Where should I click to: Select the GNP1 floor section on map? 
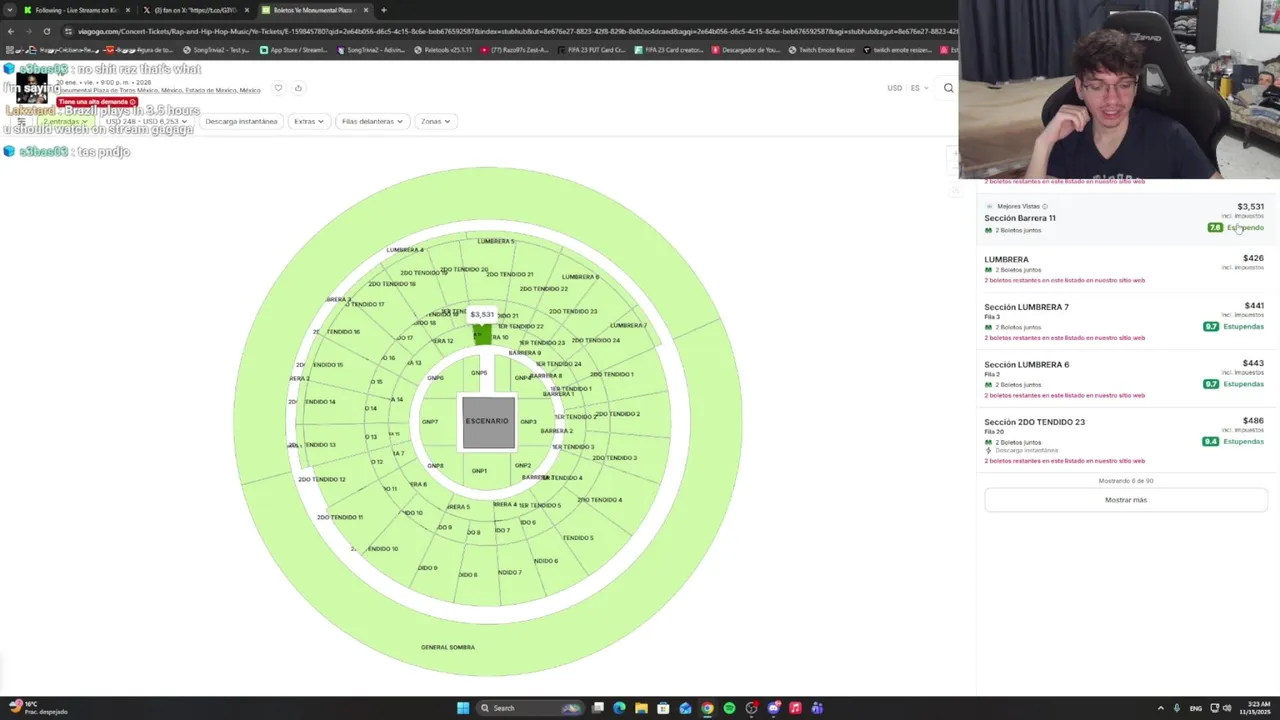479,470
